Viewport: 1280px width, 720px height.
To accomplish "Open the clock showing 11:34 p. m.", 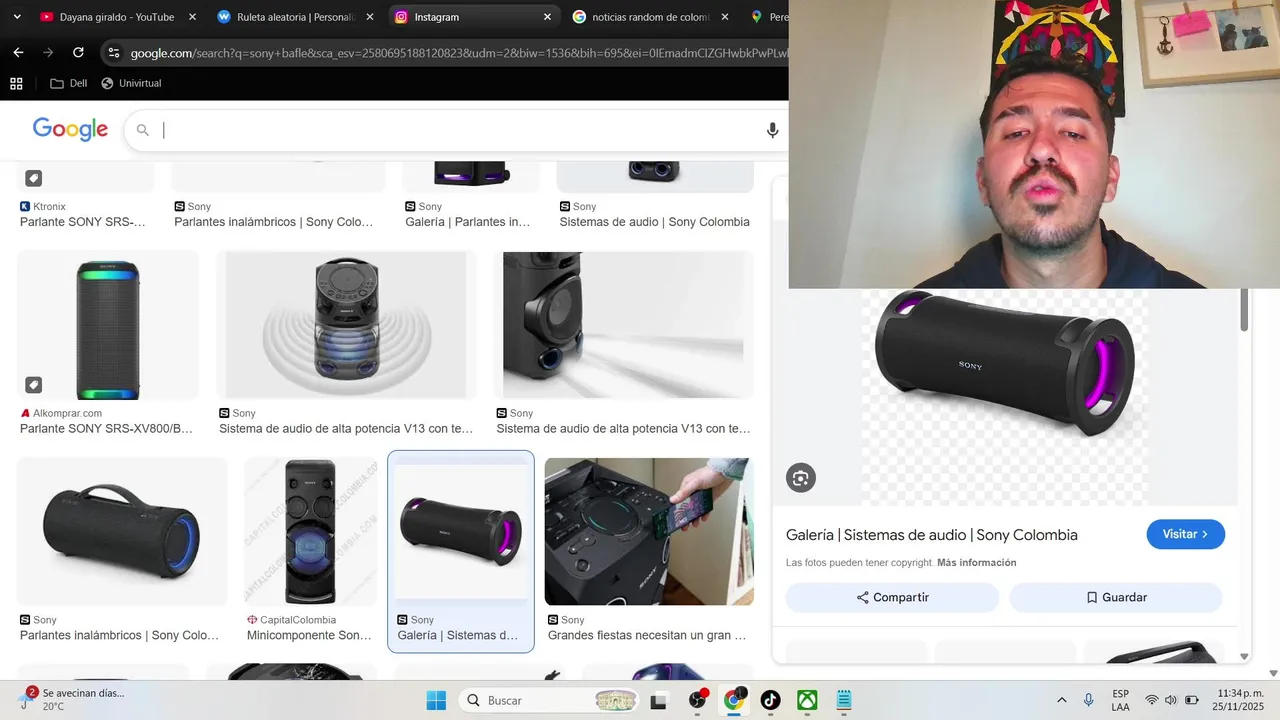I will [x=1240, y=700].
